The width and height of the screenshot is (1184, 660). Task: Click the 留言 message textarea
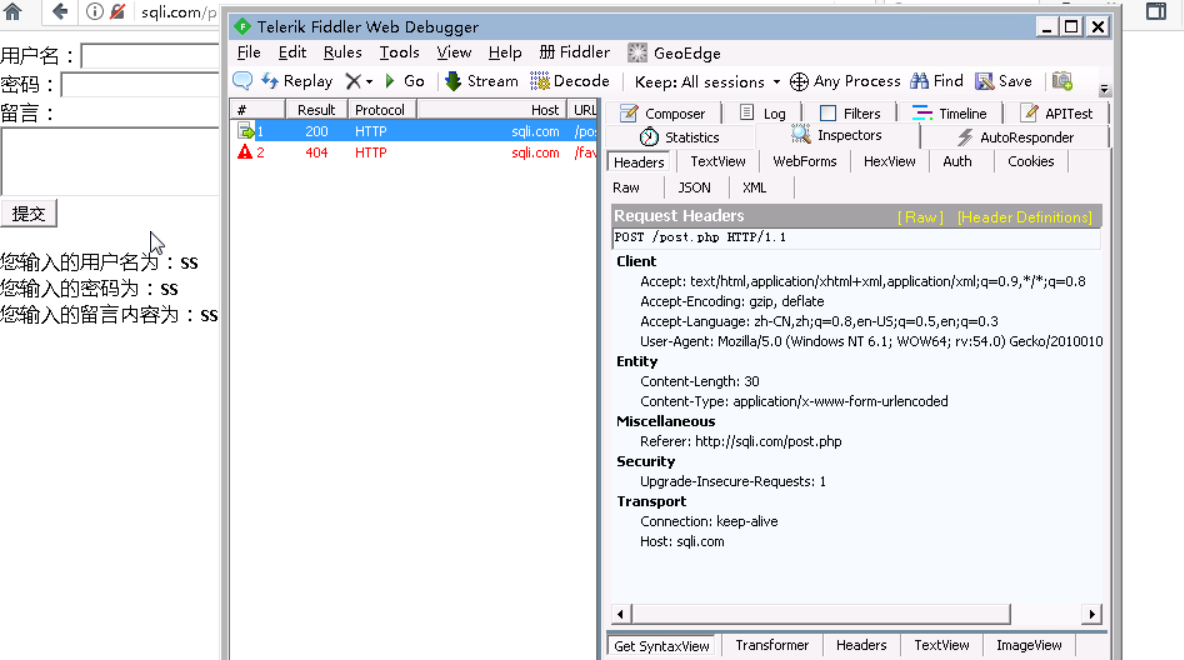point(110,162)
